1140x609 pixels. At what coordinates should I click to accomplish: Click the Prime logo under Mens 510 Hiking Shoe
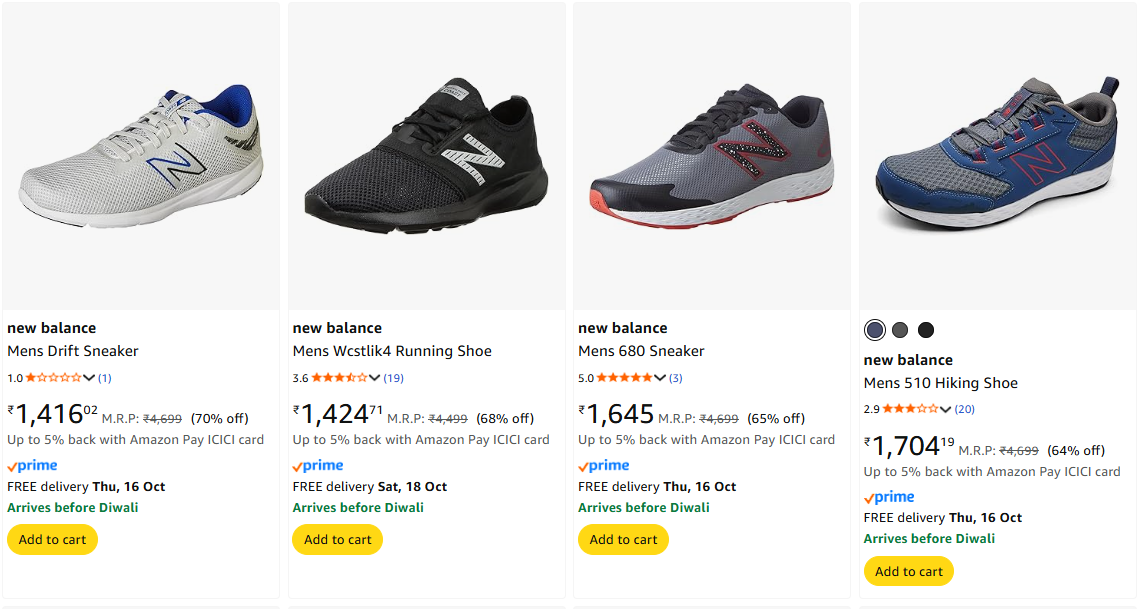click(x=889, y=497)
